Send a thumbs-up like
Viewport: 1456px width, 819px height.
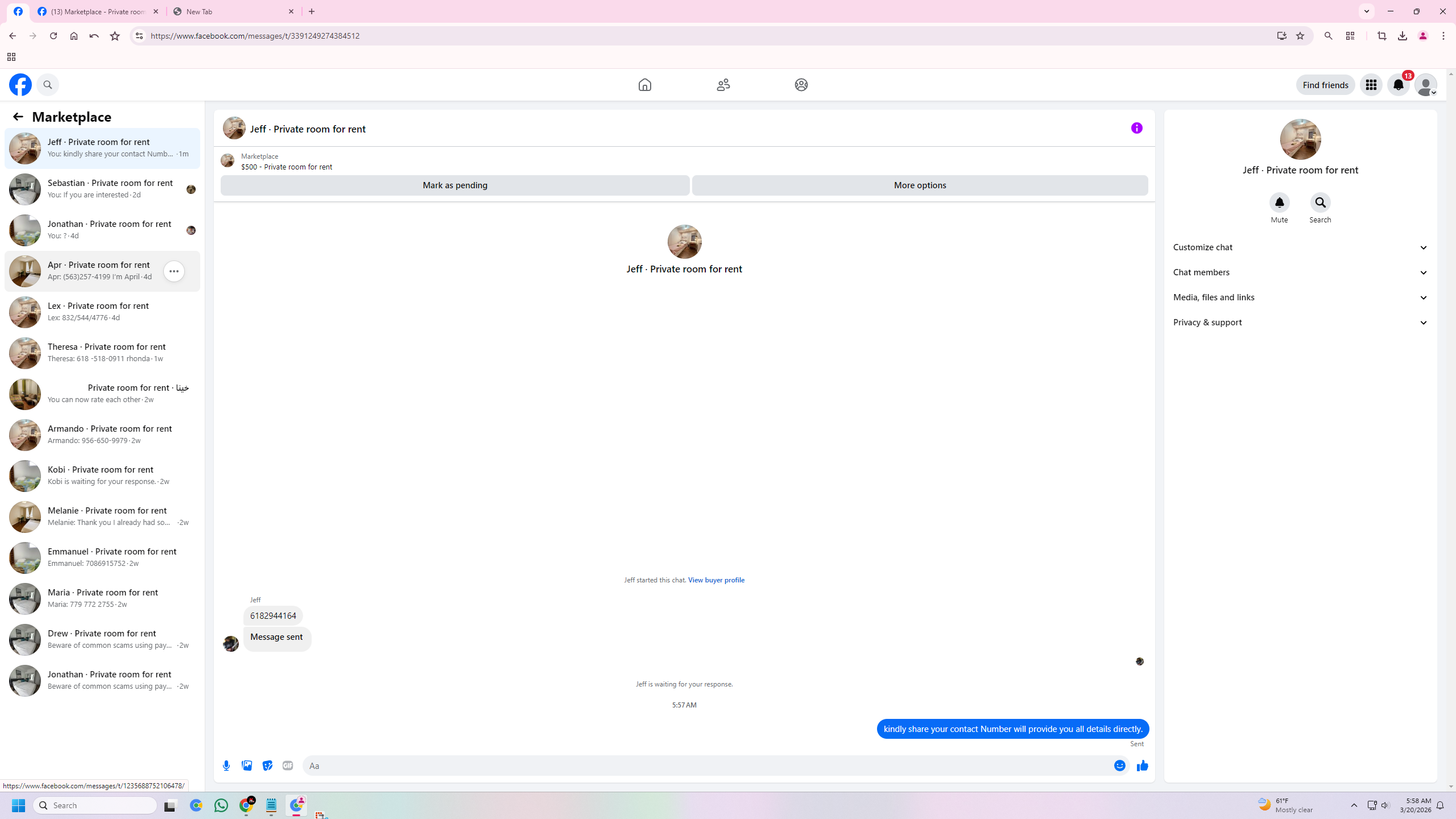[x=1142, y=766]
